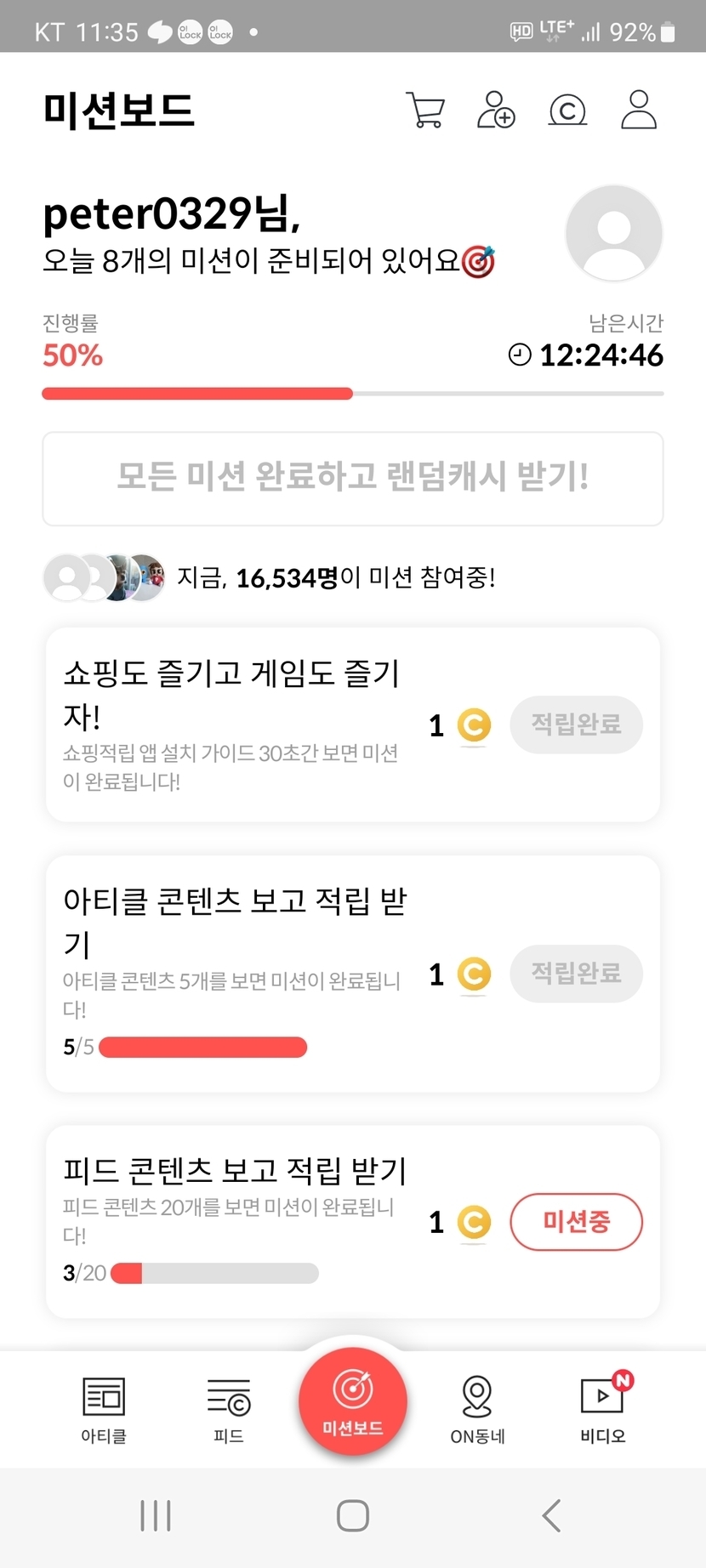Screen dimensions: 706x1568
Task: Tap 모든 미션 완료하고 랜덤캐시 받기 button
Action: (353, 478)
